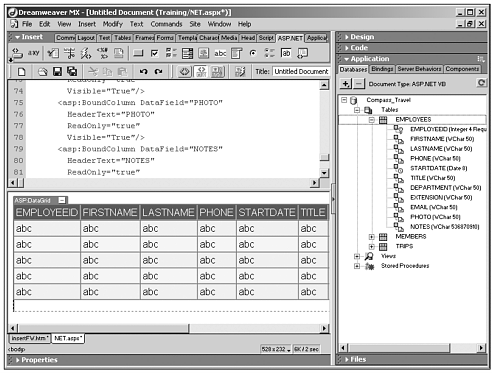
Task: Insert an asp:DropDownList control
Action: click(187, 53)
